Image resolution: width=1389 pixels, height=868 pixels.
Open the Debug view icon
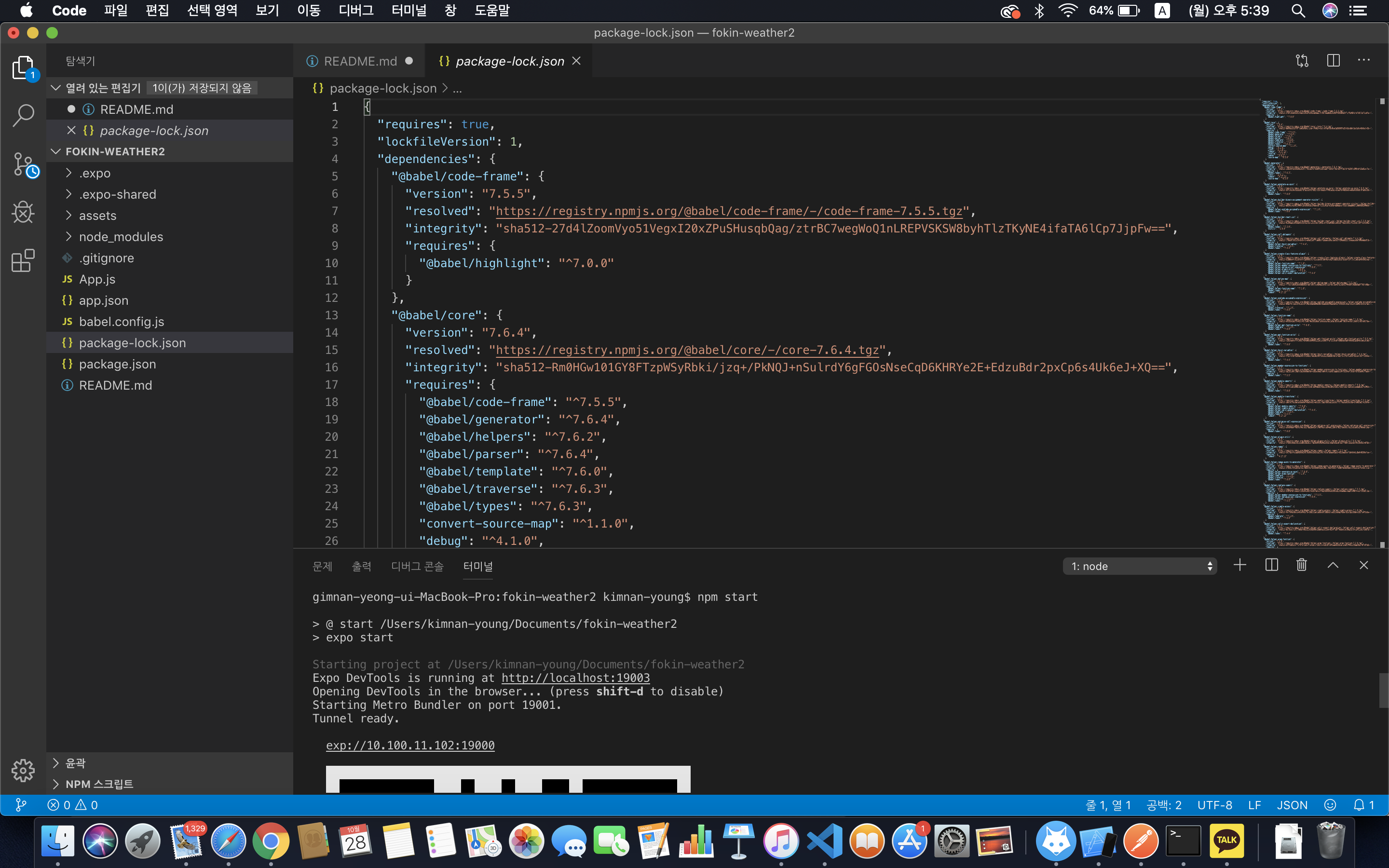(x=23, y=213)
